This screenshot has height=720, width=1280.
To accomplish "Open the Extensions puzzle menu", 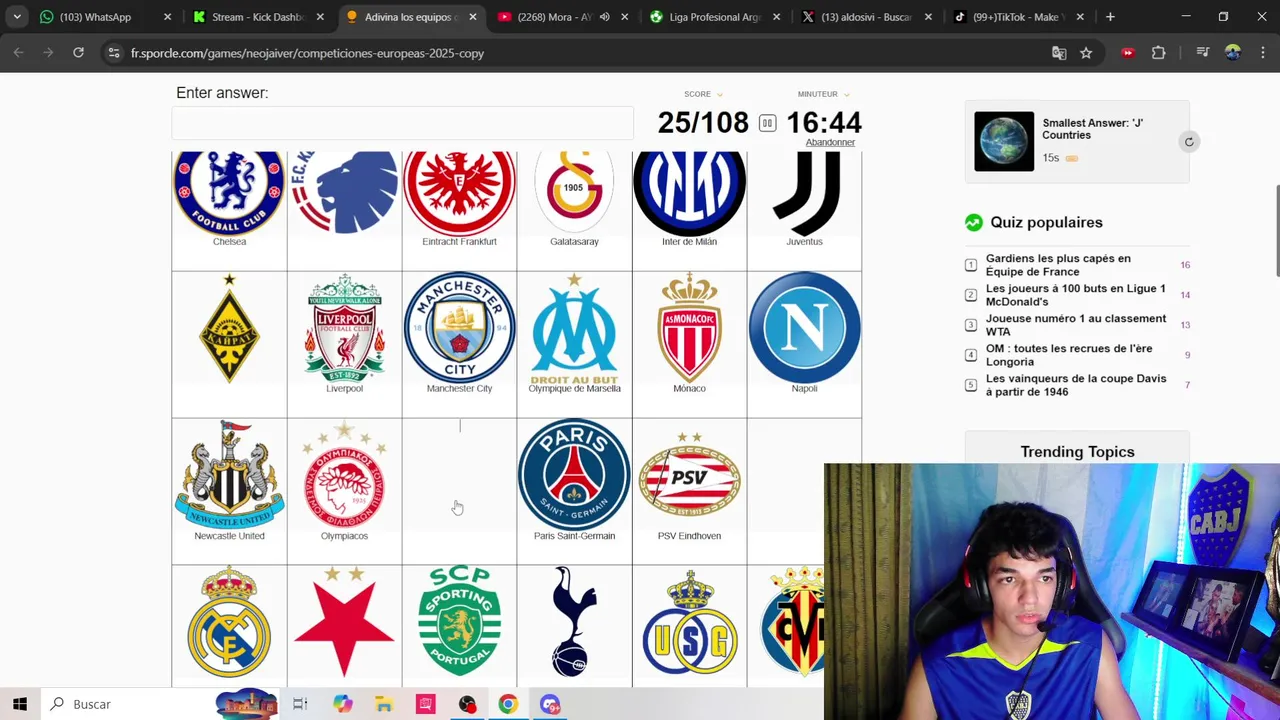I will pyautogui.click(x=1158, y=53).
